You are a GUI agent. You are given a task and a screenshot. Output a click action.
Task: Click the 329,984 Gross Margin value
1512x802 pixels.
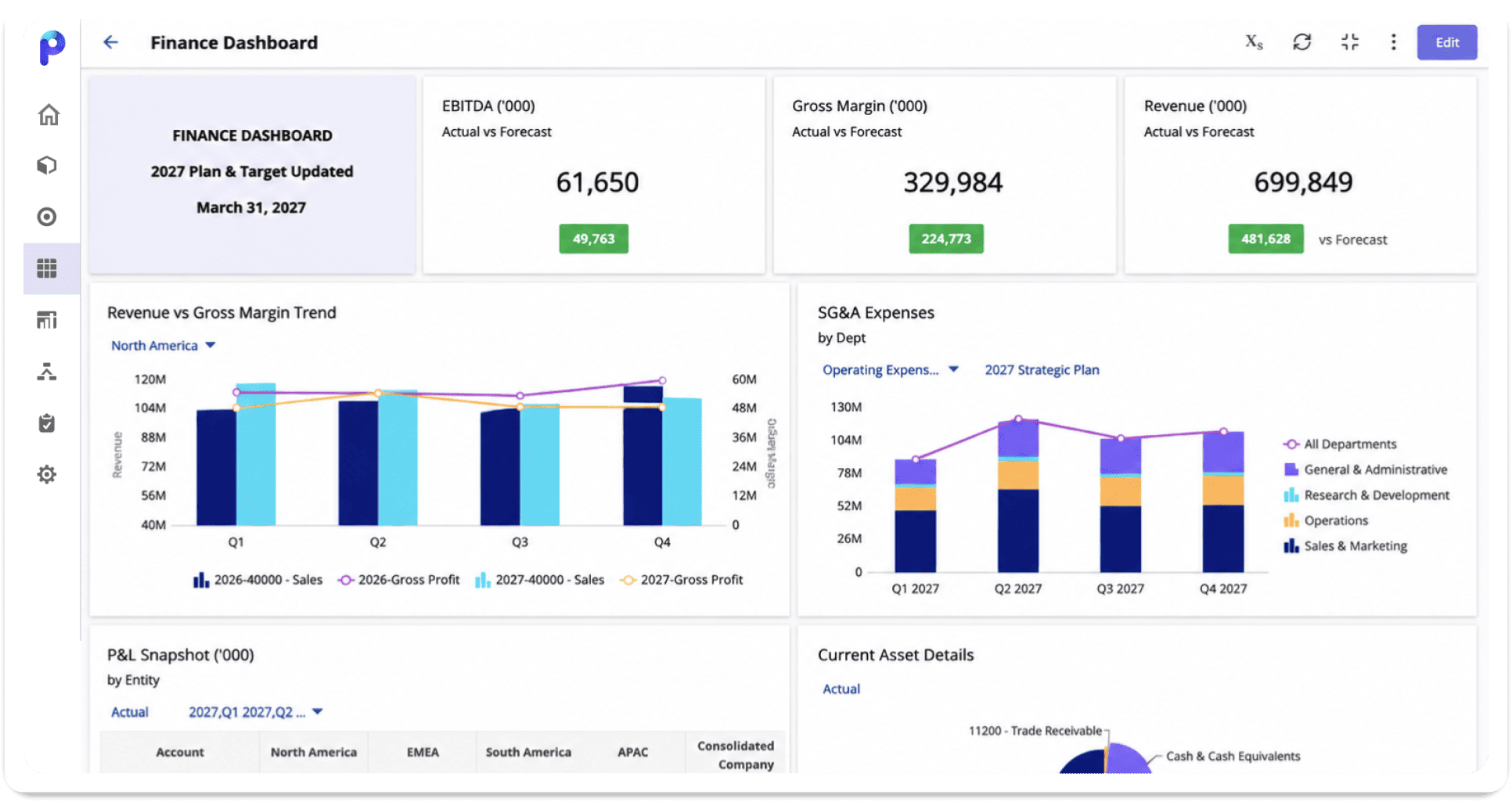[953, 182]
